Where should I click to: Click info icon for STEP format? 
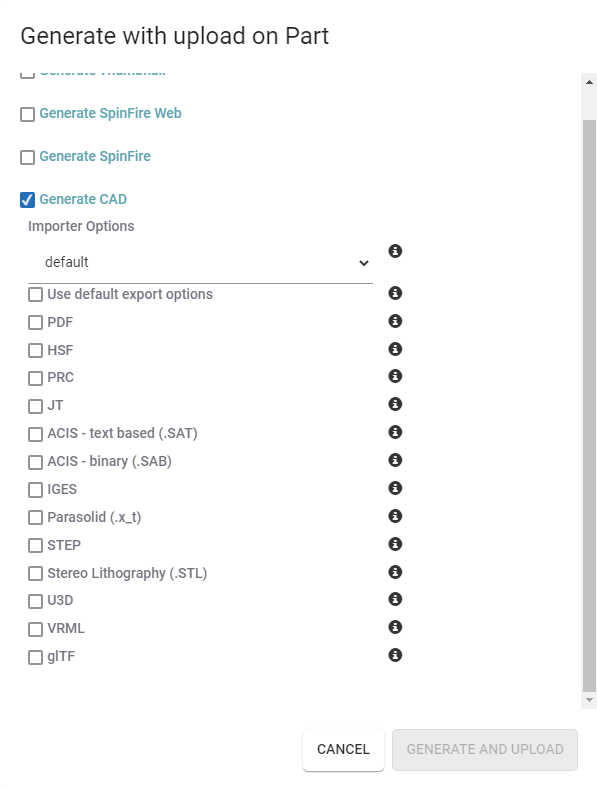(x=395, y=544)
